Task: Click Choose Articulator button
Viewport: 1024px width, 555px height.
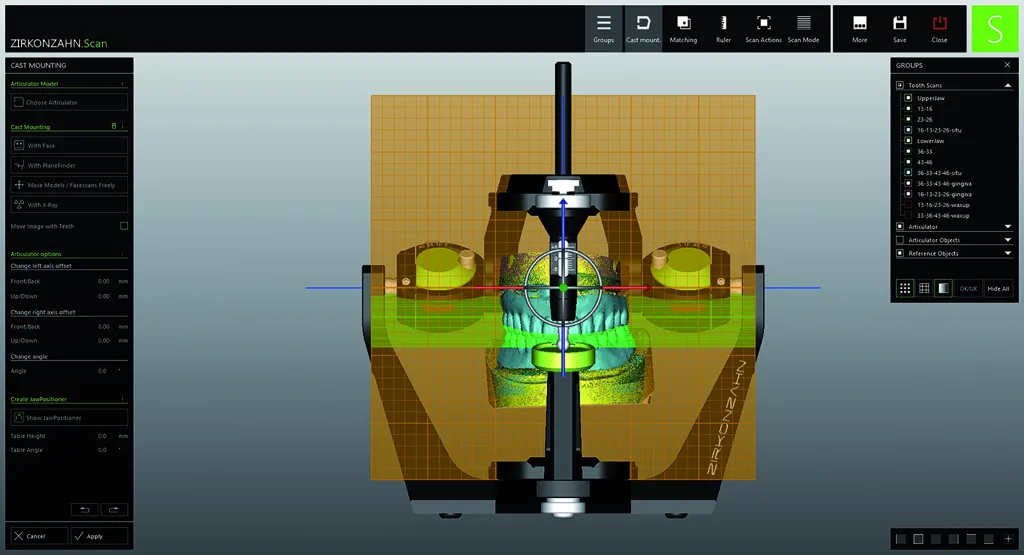Action: [69, 102]
